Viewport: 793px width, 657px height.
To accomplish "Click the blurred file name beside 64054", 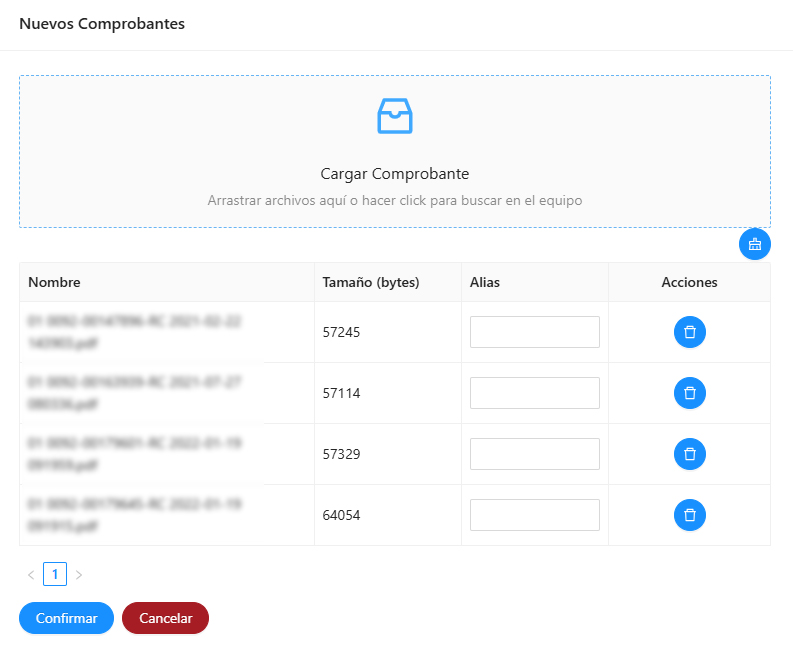I will pyautogui.click(x=135, y=515).
